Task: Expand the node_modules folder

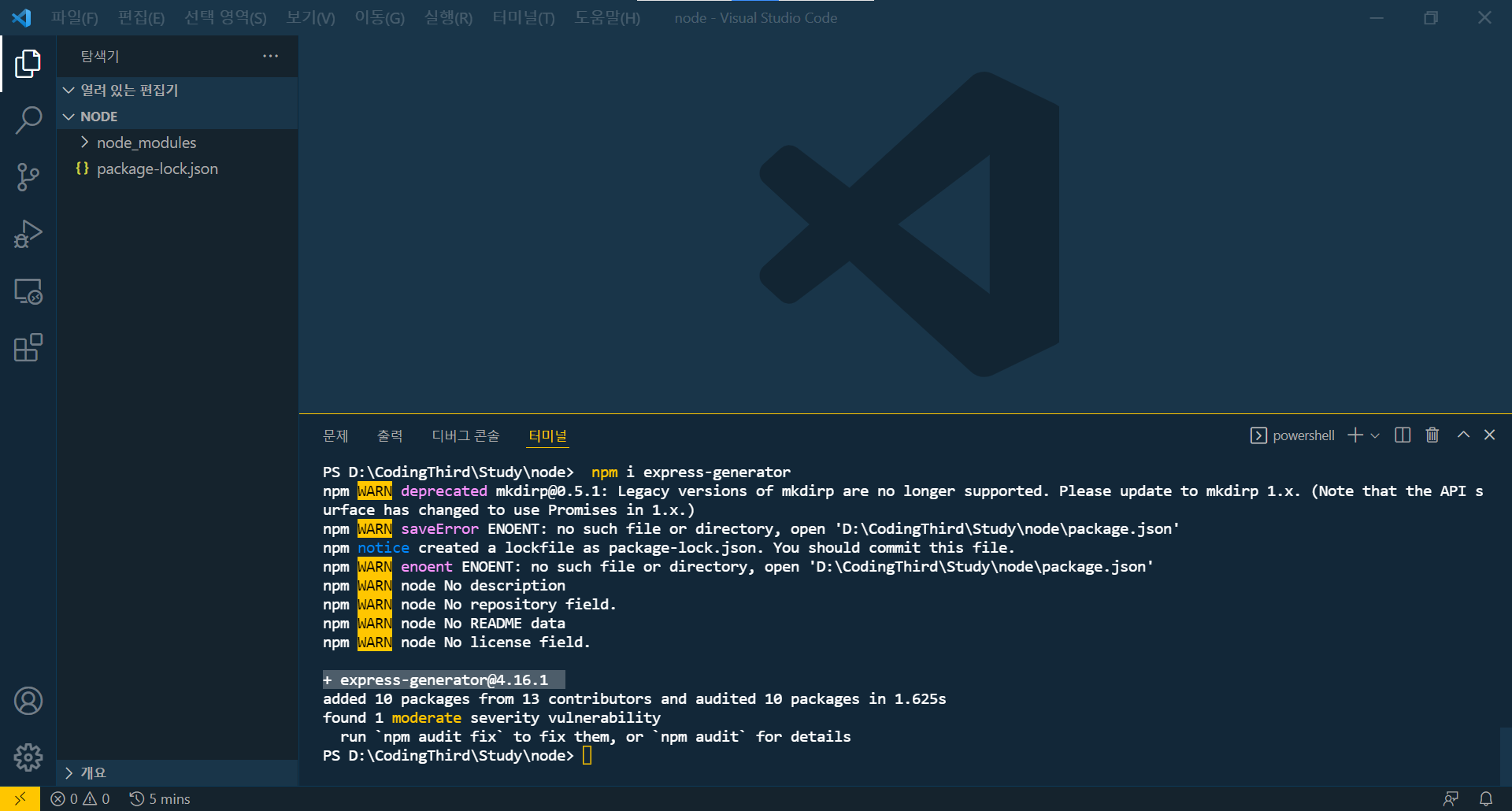Action: pos(177,143)
